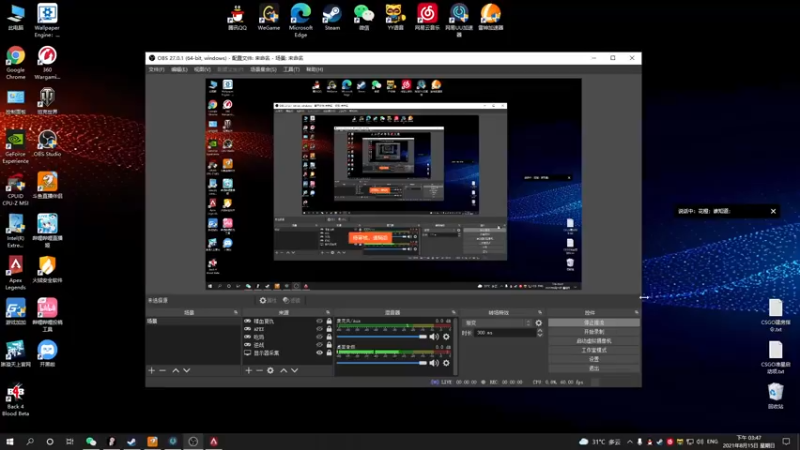This screenshot has height=450, width=800.
Task: Pop out the Controls dock via its header icon
Action: click(x=636, y=312)
